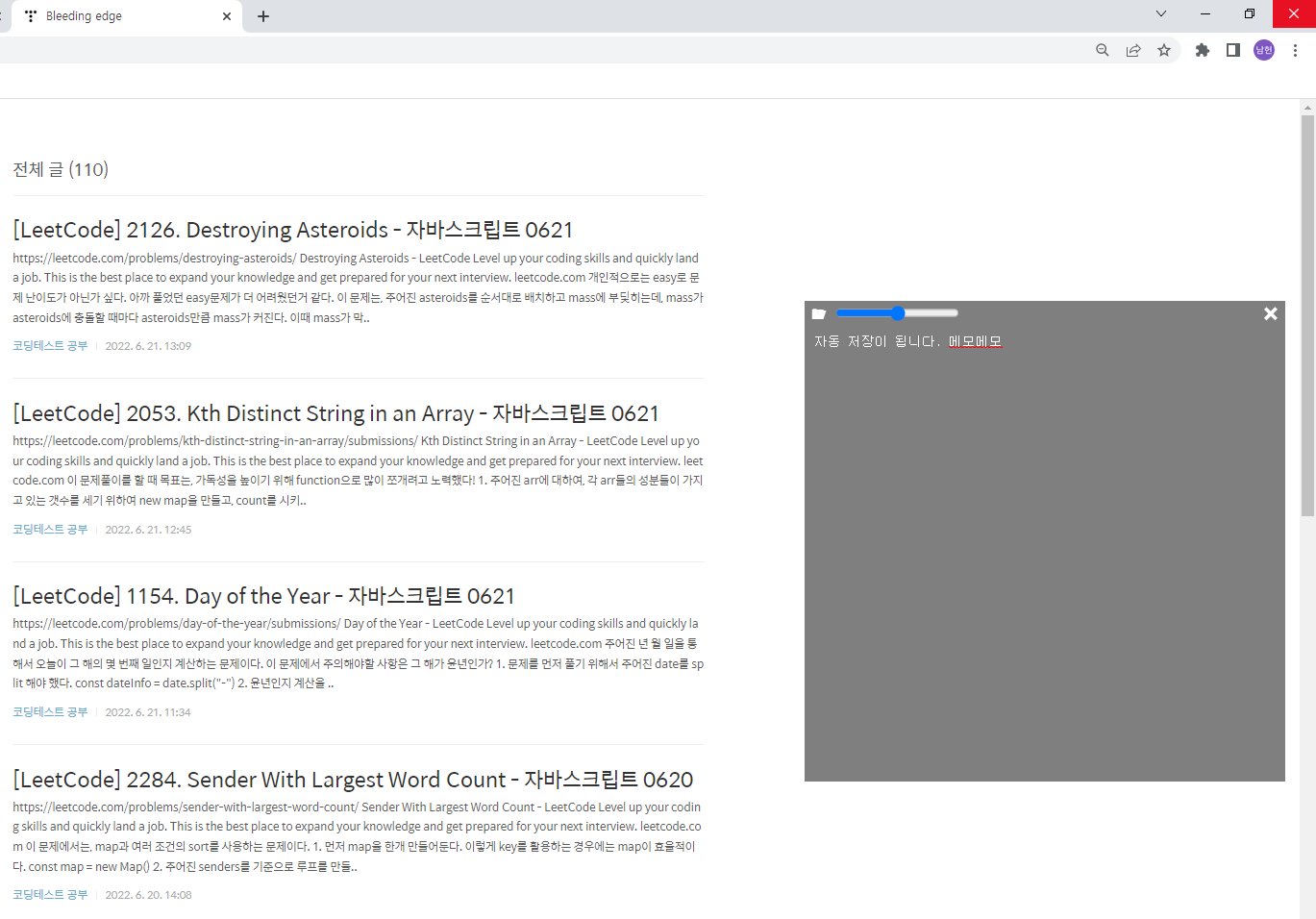Click the date text 2022. 6. 21. 11:34
This screenshot has height=919, width=1316.
[x=148, y=712]
